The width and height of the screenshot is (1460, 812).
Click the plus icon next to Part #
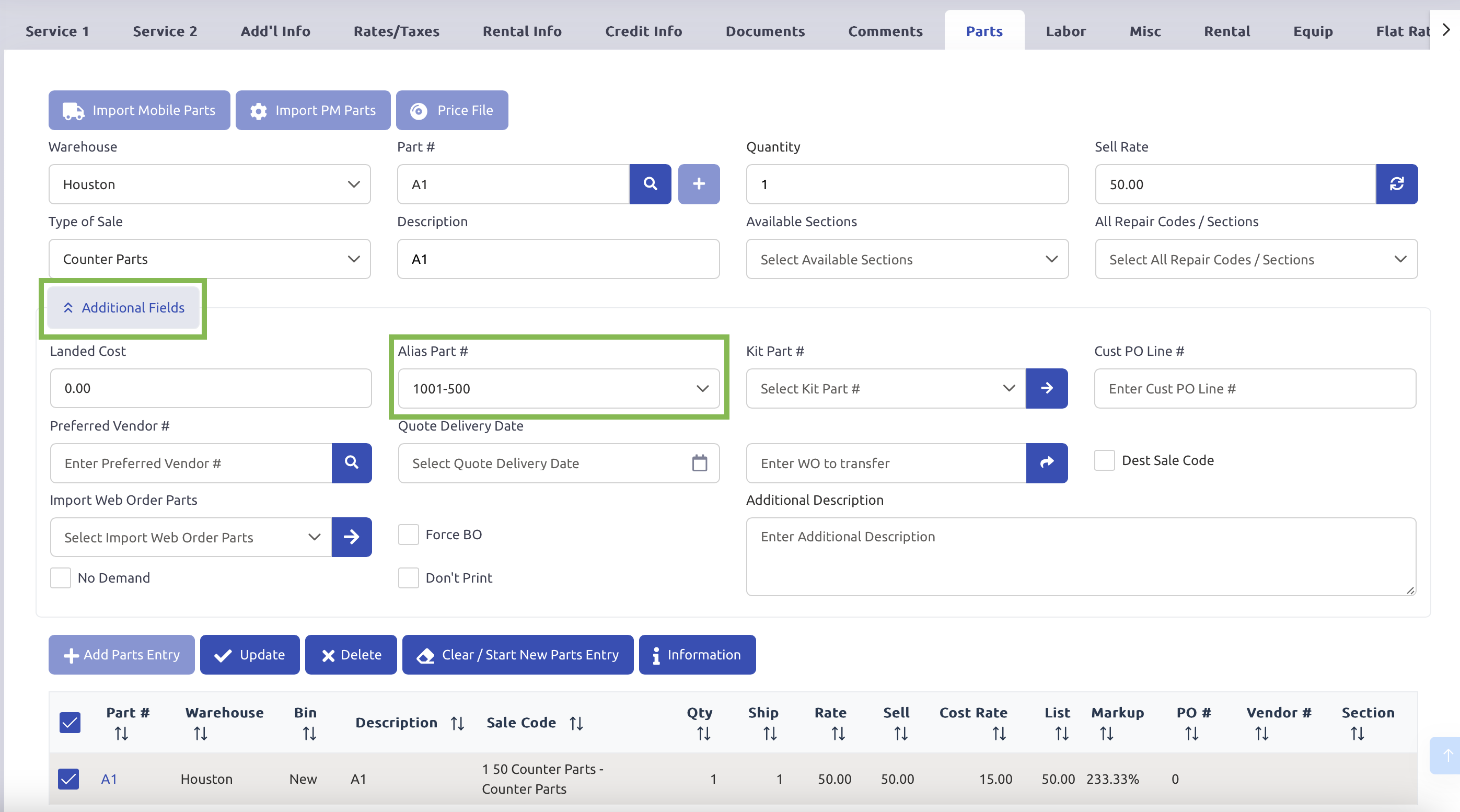tap(698, 183)
